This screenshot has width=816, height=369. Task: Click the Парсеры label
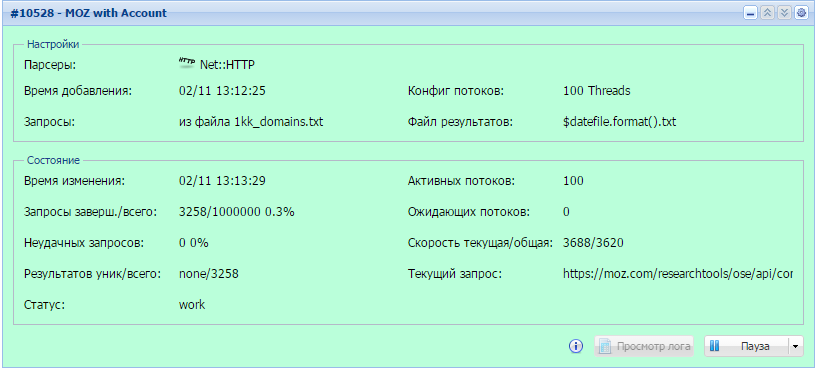(50, 65)
